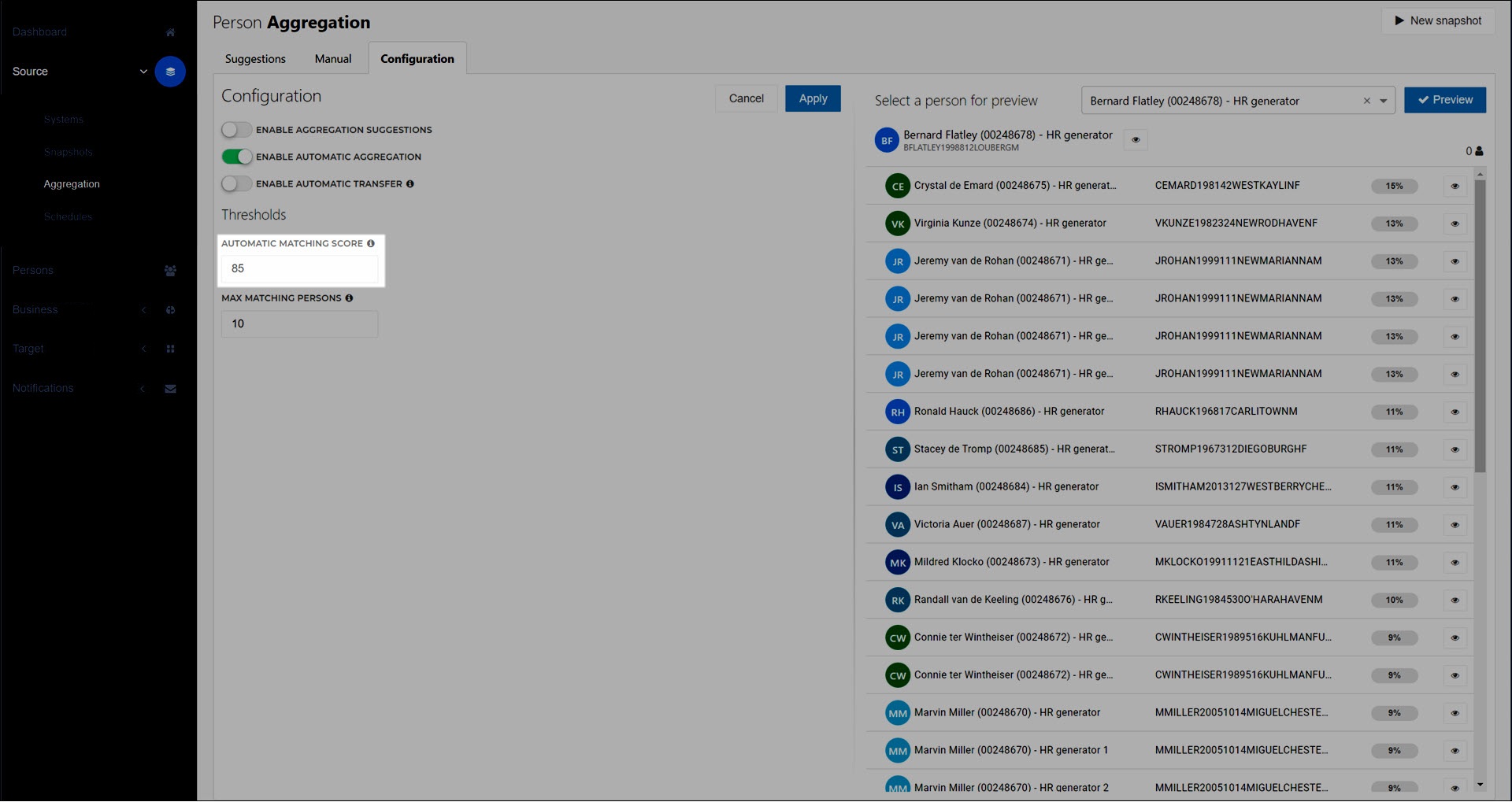
Task: Click the eye icon for Ronald Hauck row
Action: [1455, 412]
